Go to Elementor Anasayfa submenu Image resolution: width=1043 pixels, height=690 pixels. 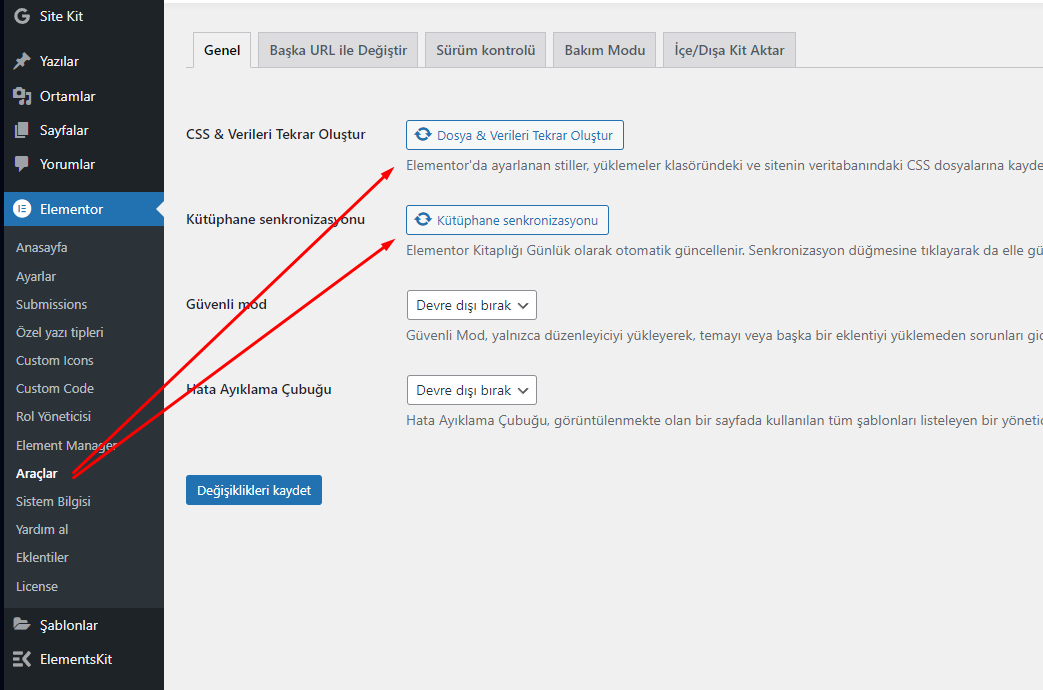click(42, 248)
